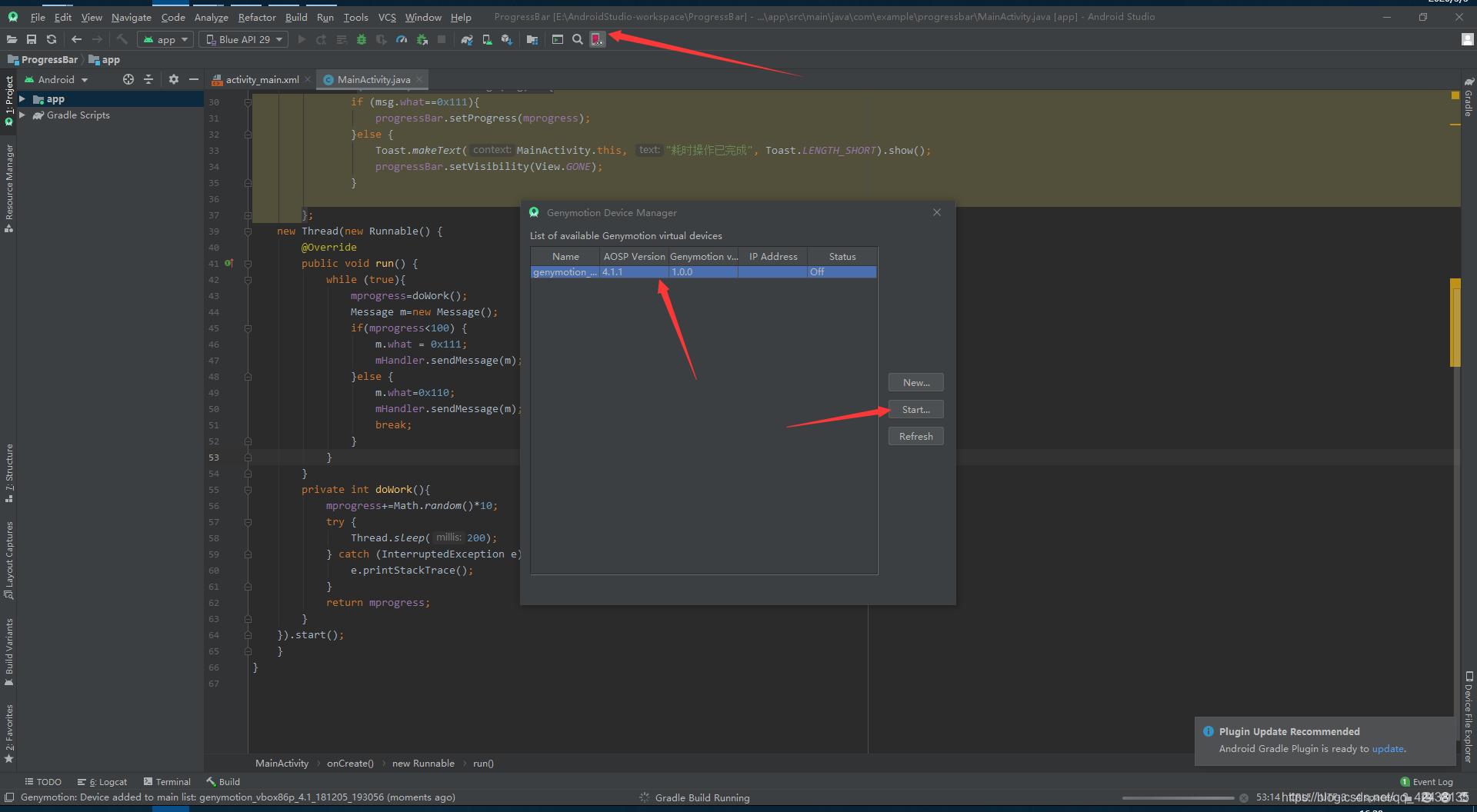Open the Blue API 29 device dropdown
Screen dimensions: 1477x812
[x=244, y=39]
